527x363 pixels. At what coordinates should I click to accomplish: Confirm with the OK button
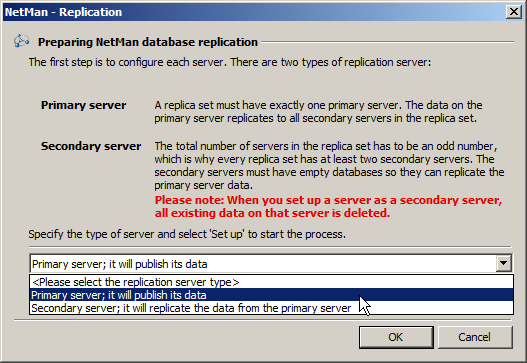pyautogui.click(x=396, y=337)
